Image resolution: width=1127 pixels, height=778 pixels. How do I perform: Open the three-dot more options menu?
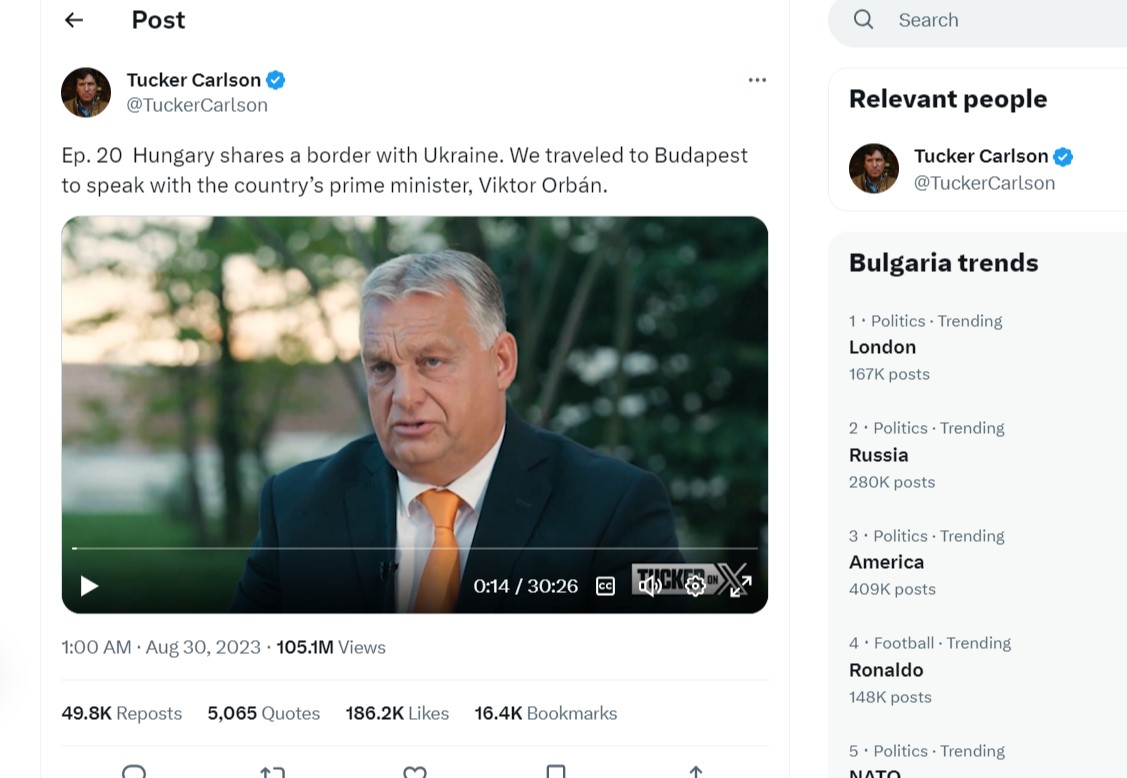point(757,80)
